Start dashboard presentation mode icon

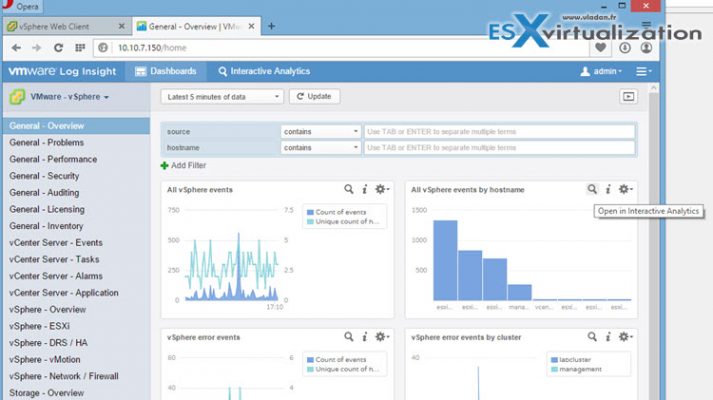pyautogui.click(x=628, y=96)
